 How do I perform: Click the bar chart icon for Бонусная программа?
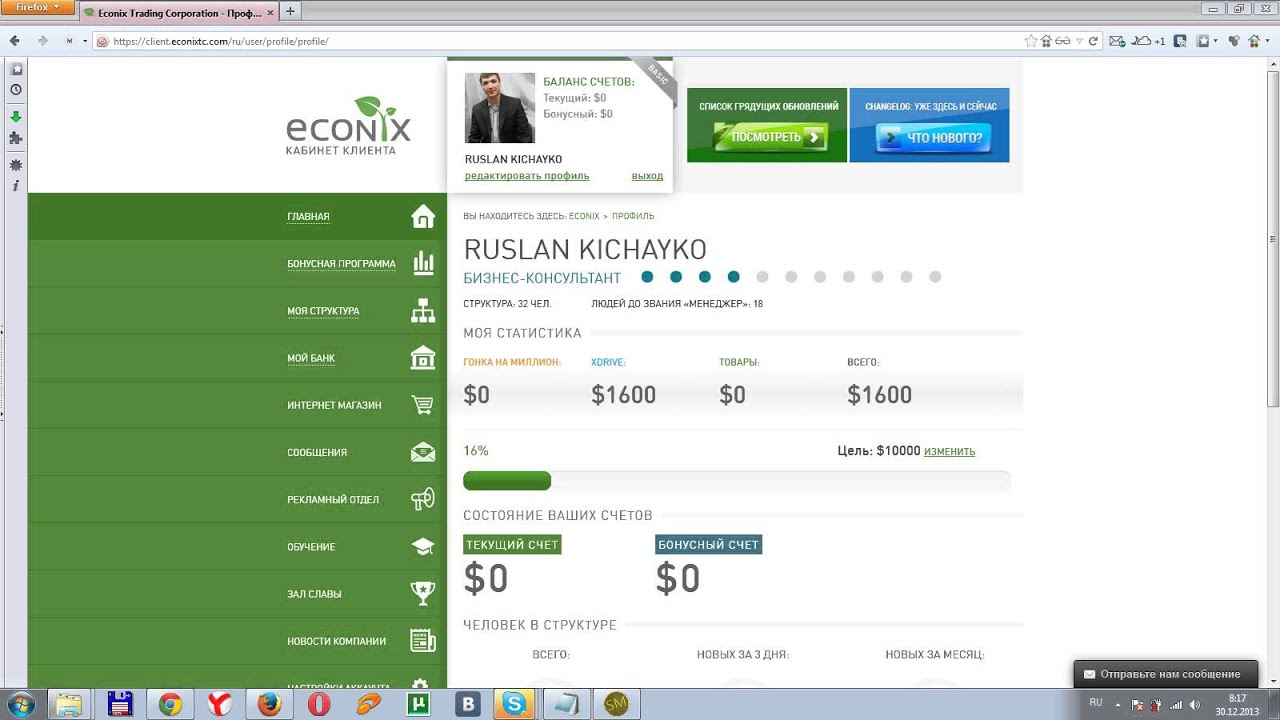(423, 263)
